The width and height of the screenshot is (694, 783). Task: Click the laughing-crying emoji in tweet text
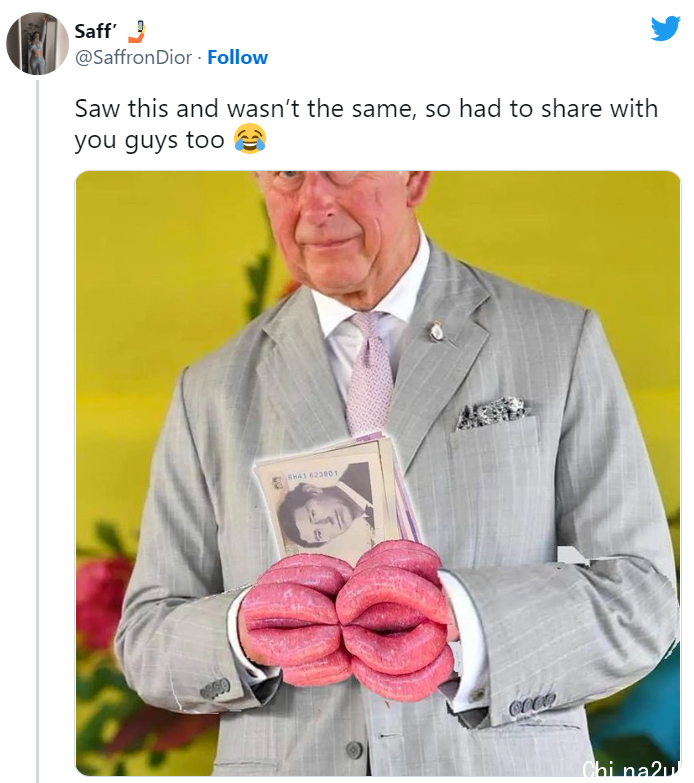click(x=249, y=139)
